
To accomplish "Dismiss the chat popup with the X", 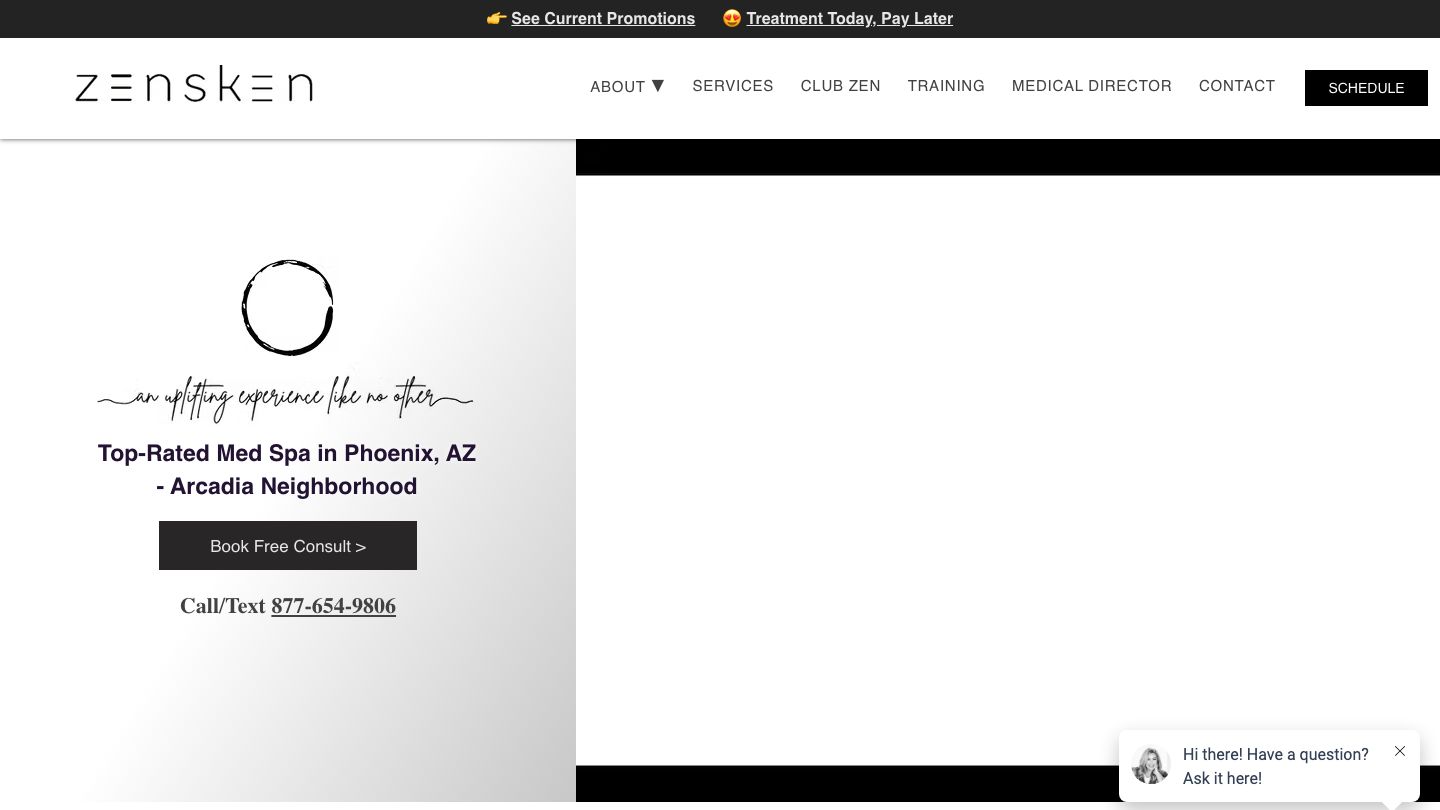I will 1400,751.
